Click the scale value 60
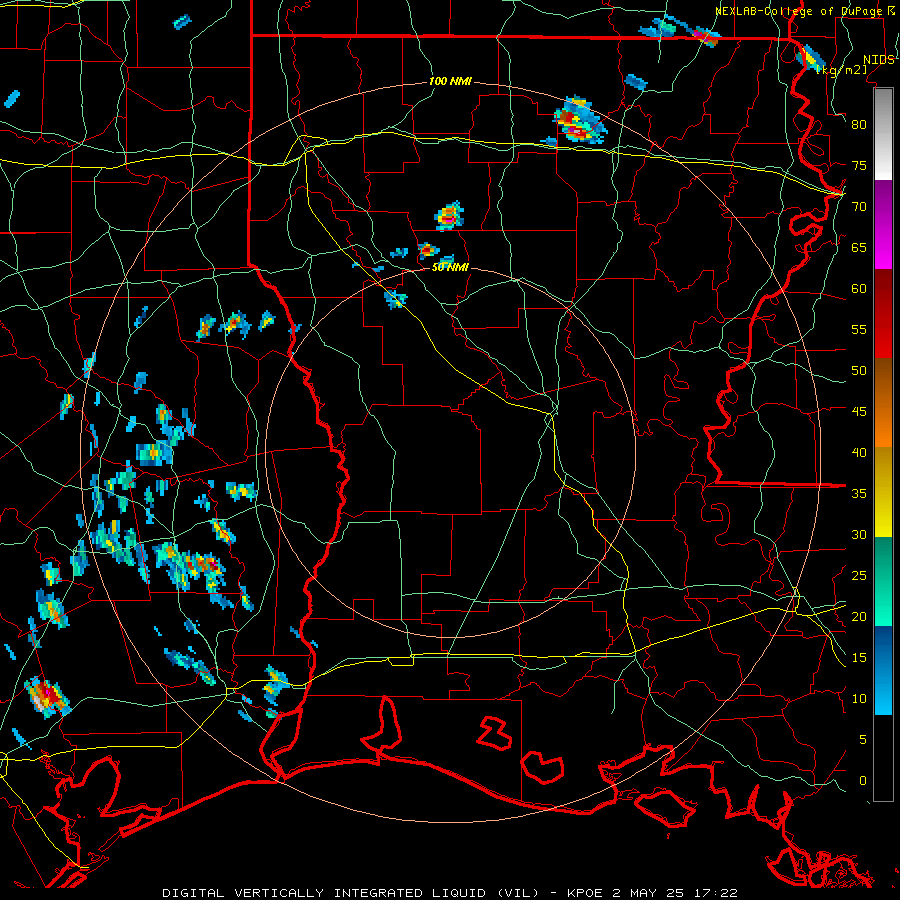Viewport: 900px width, 900px height. (859, 289)
